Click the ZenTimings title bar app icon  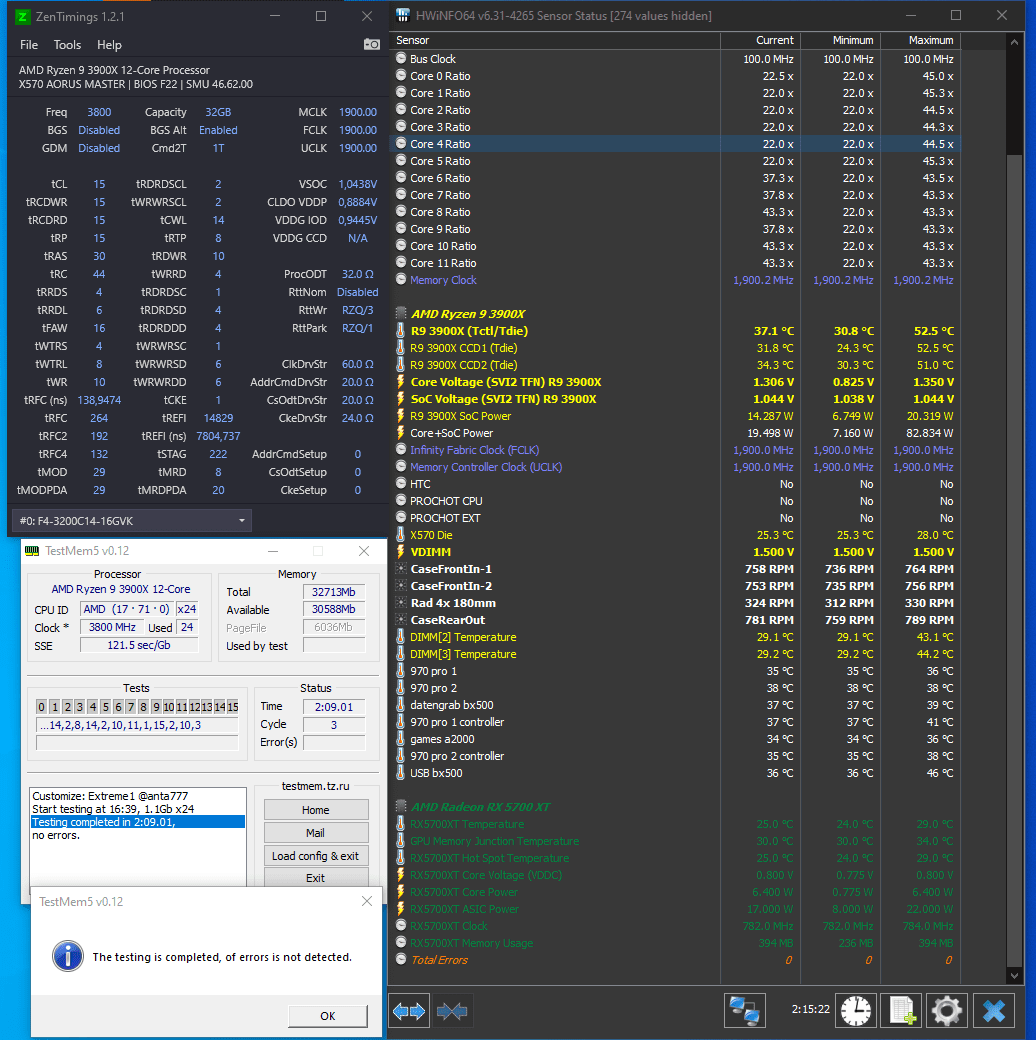click(23, 17)
